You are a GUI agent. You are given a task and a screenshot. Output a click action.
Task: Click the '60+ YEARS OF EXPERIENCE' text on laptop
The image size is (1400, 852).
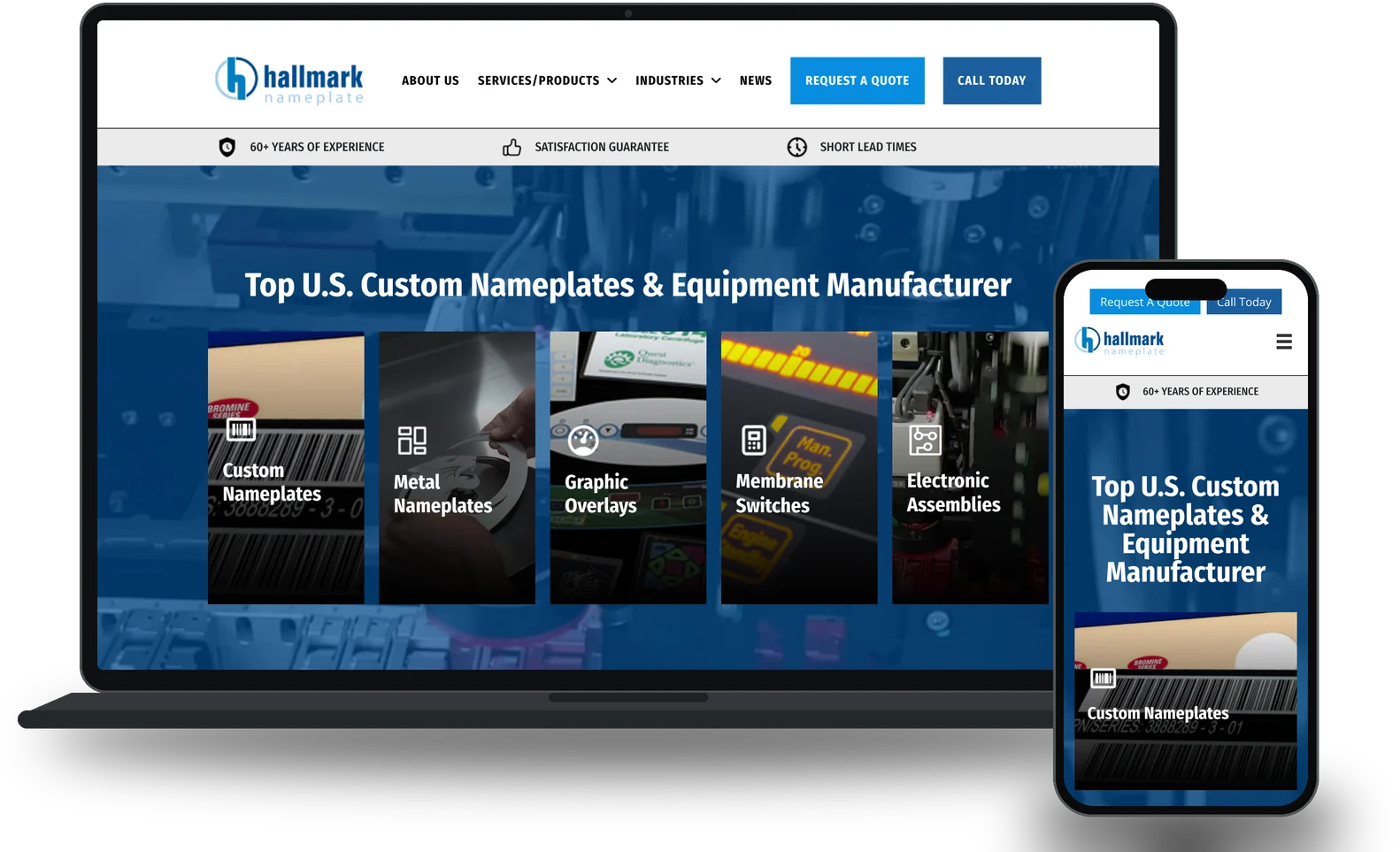(317, 147)
